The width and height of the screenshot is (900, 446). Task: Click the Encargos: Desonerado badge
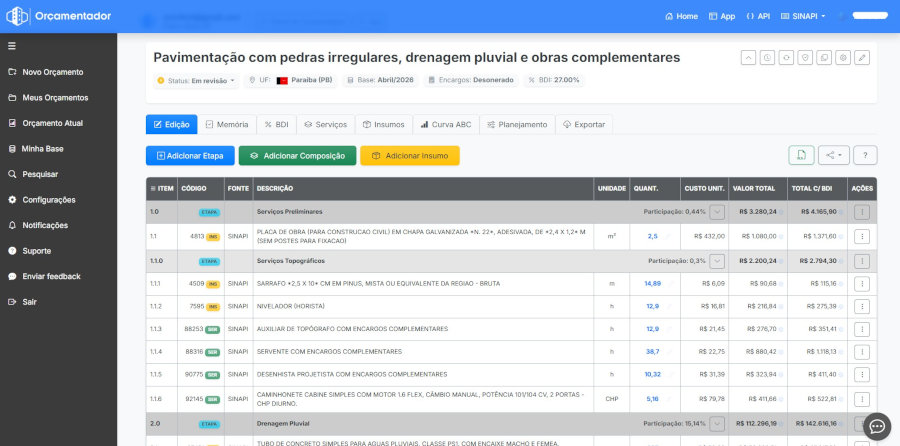click(x=471, y=80)
